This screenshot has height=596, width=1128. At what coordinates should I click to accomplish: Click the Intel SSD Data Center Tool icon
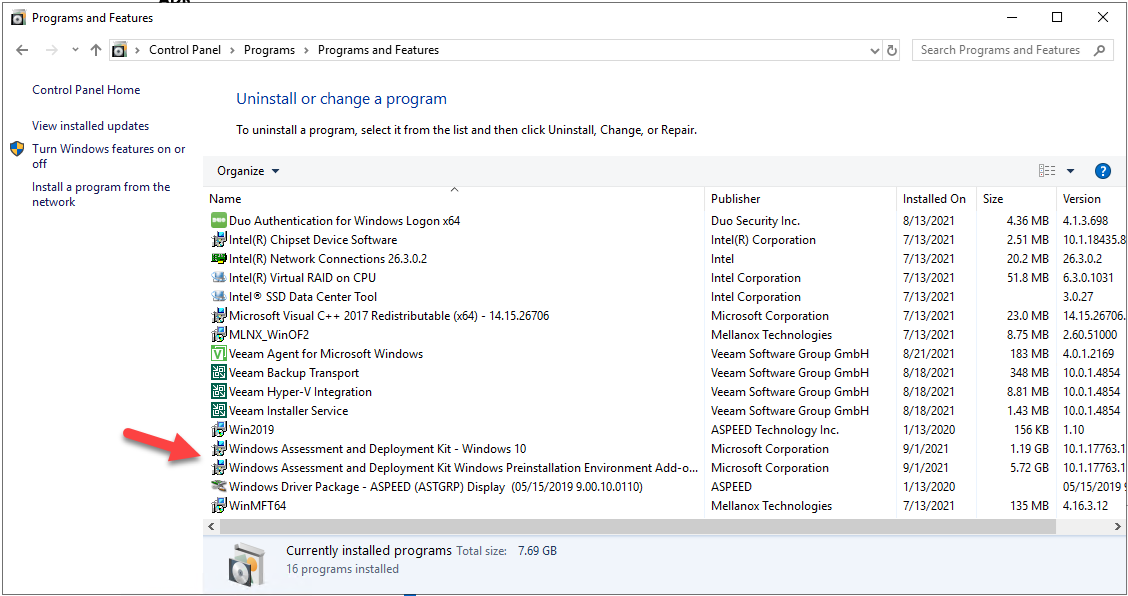219,297
